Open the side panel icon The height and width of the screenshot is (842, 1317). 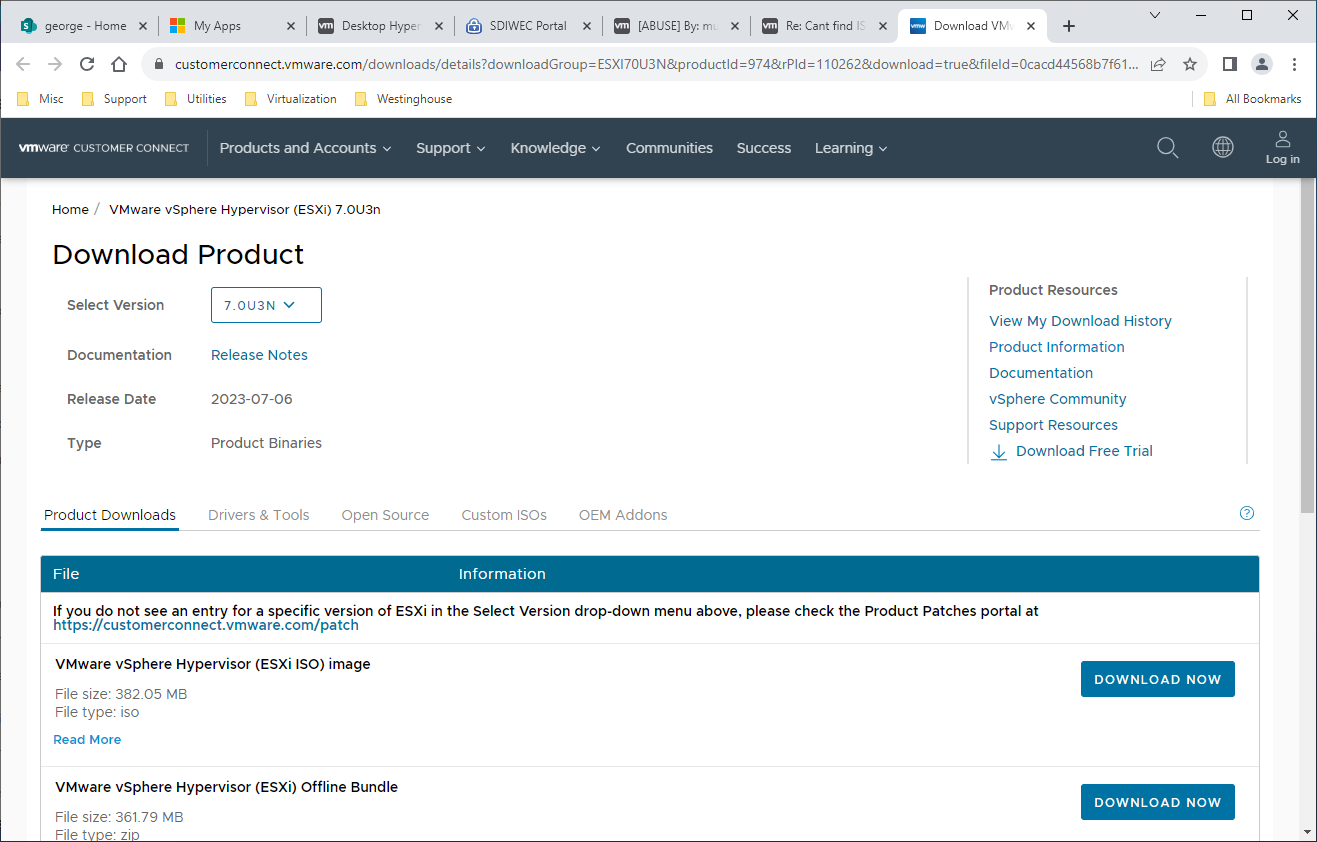click(1230, 64)
